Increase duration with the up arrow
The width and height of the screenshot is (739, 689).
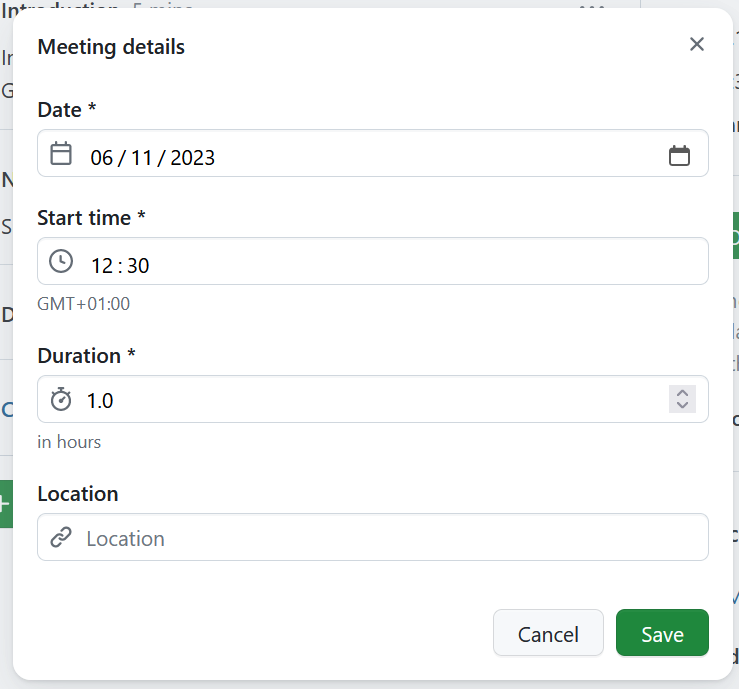(x=682, y=393)
